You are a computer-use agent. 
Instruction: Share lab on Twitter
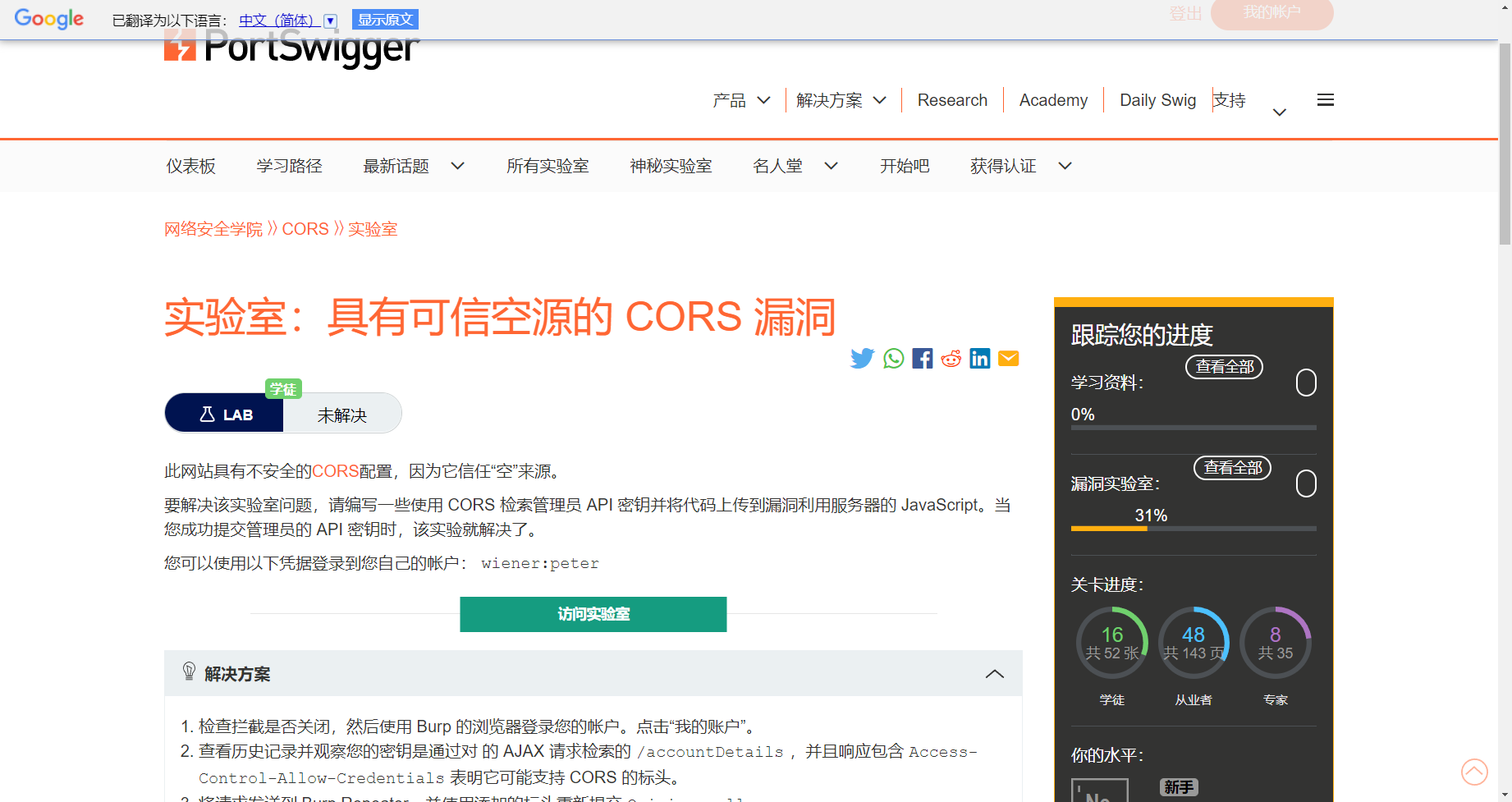click(862, 359)
